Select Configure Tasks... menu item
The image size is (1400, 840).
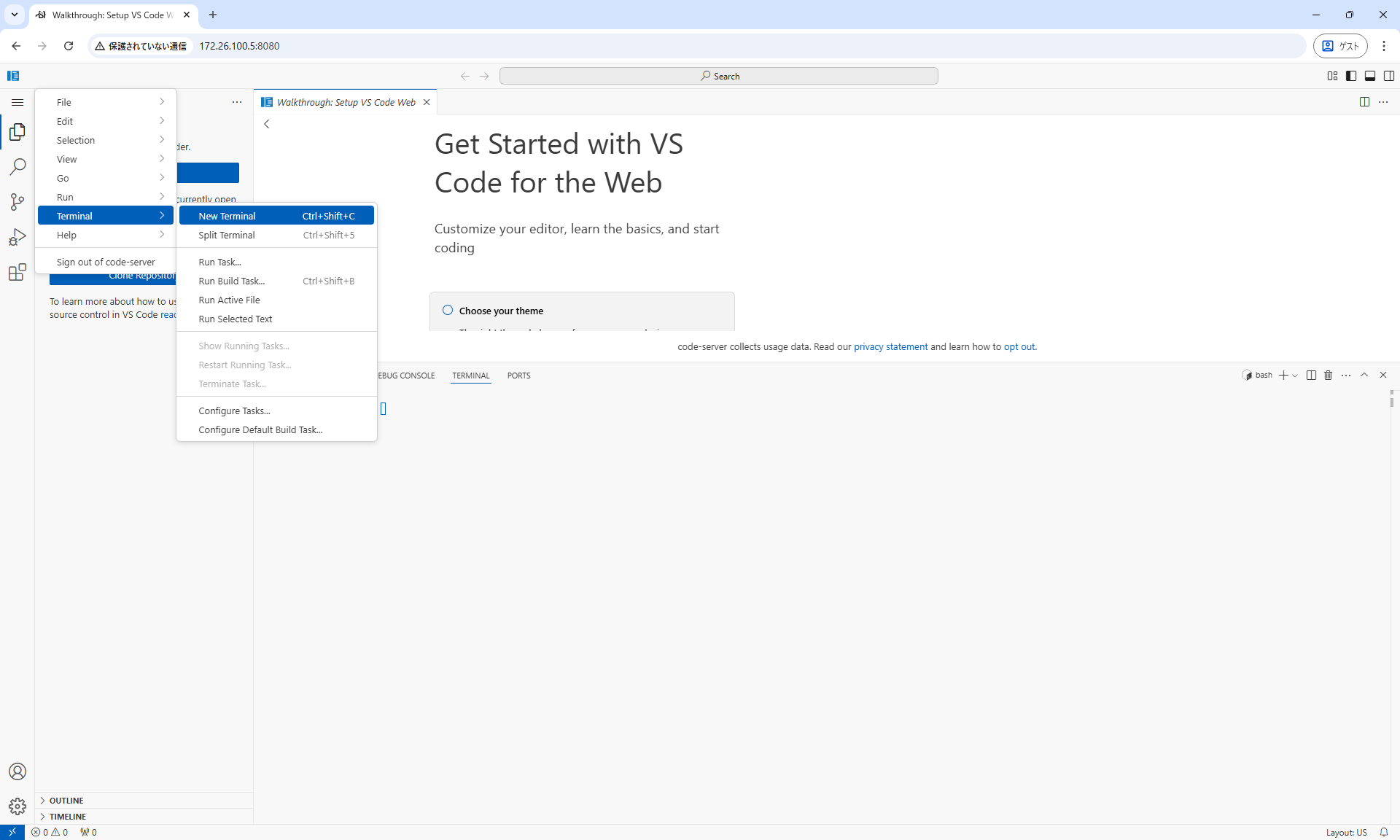pos(276,411)
